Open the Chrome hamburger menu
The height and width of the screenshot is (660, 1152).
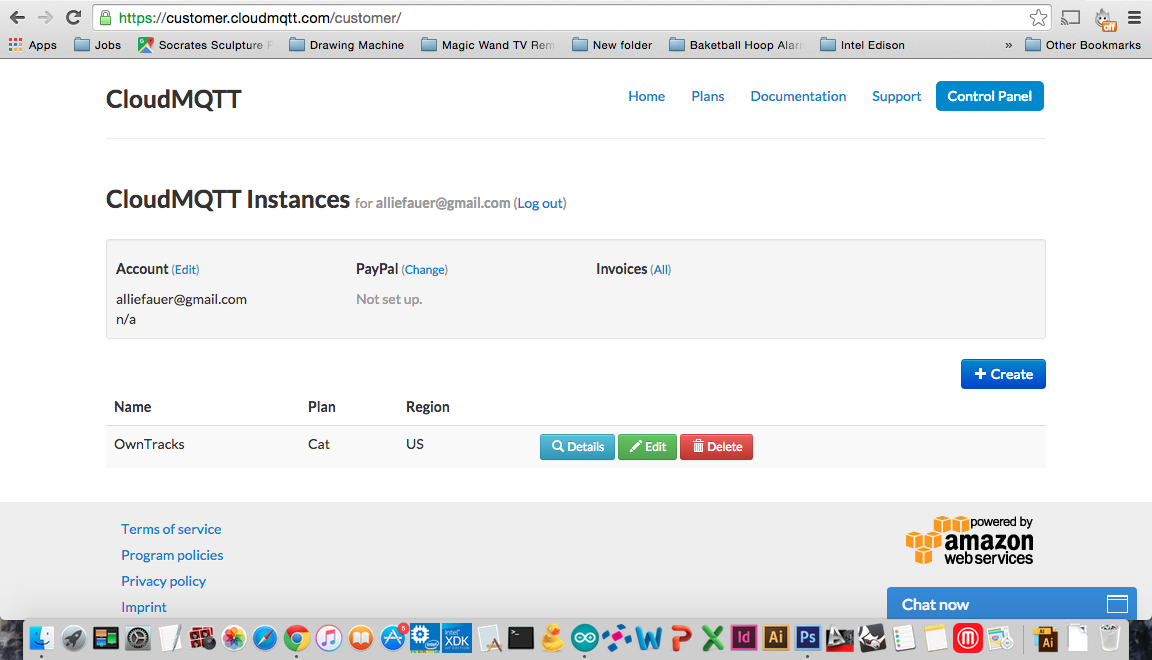pyautogui.click(x=1134, y=18)
